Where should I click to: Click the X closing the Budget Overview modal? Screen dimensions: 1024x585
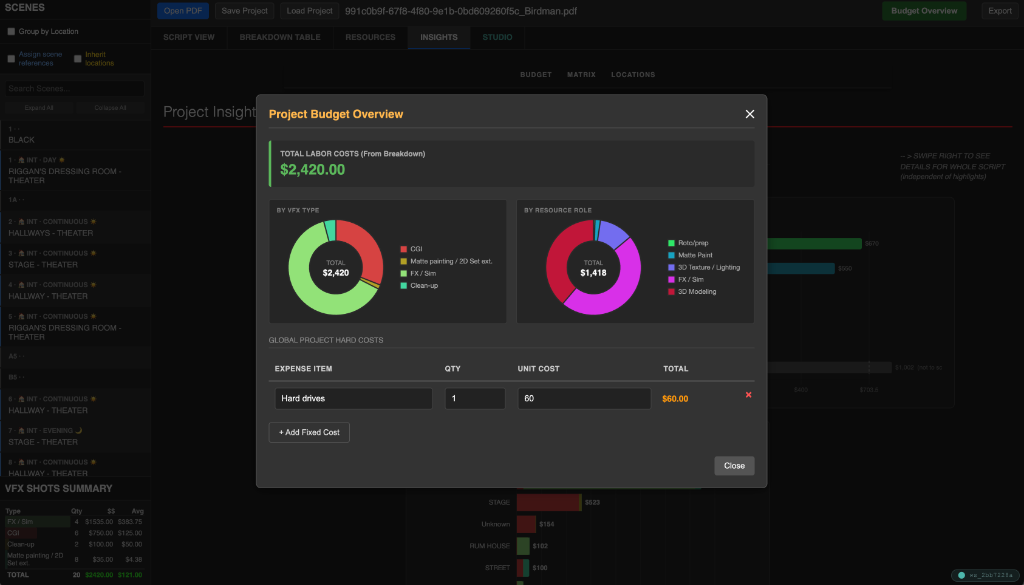point(749,113)
